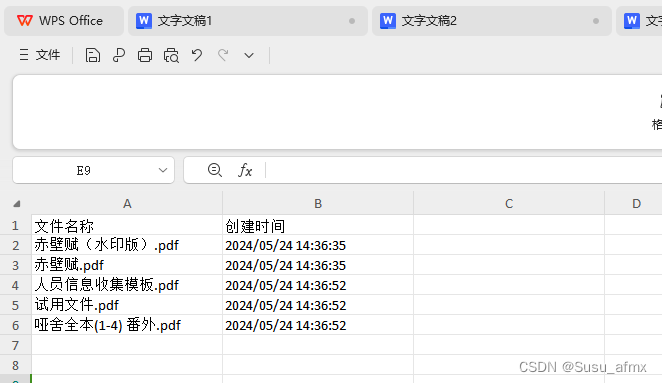Click cell 人员信息收集模板.pdf
This screenshot has height=383, width=662.
point(127,285)
